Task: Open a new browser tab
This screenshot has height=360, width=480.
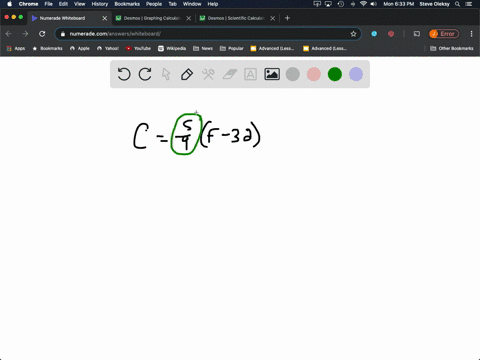Action: 287,18
